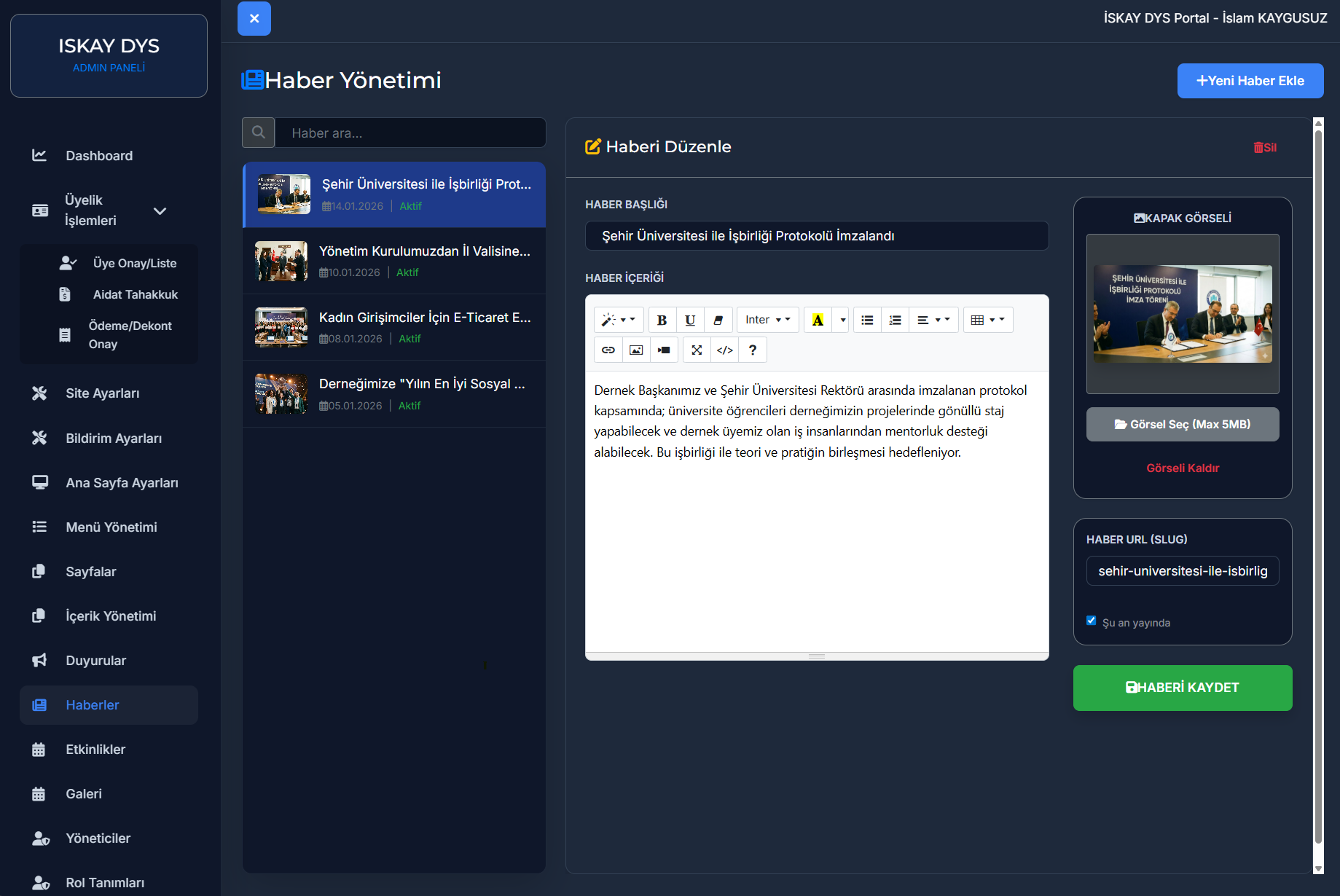
Task: Insert a video using the video icon
Action: [664, 350]
